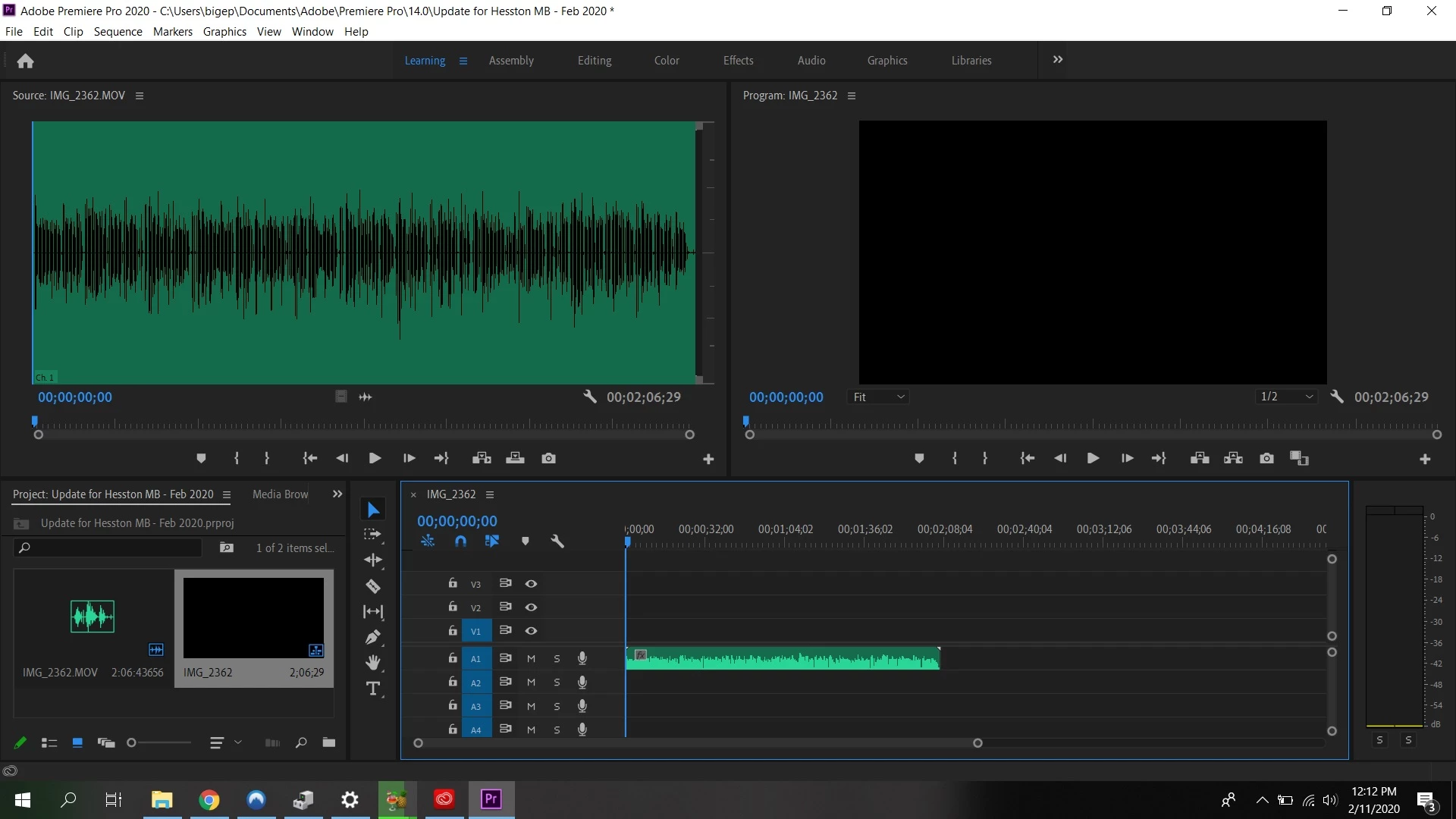This screenshot has height=819, width=1456.
Task: Toggle timeline snapping magnet
Action: click(460, 541)
